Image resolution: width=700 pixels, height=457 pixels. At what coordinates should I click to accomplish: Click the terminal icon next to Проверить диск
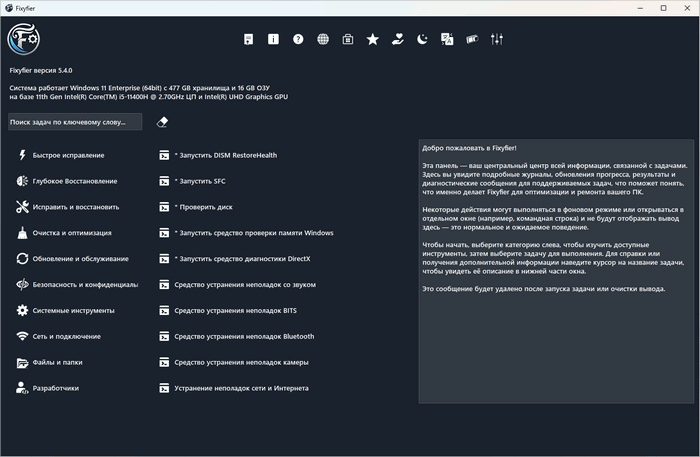[164, 207]
